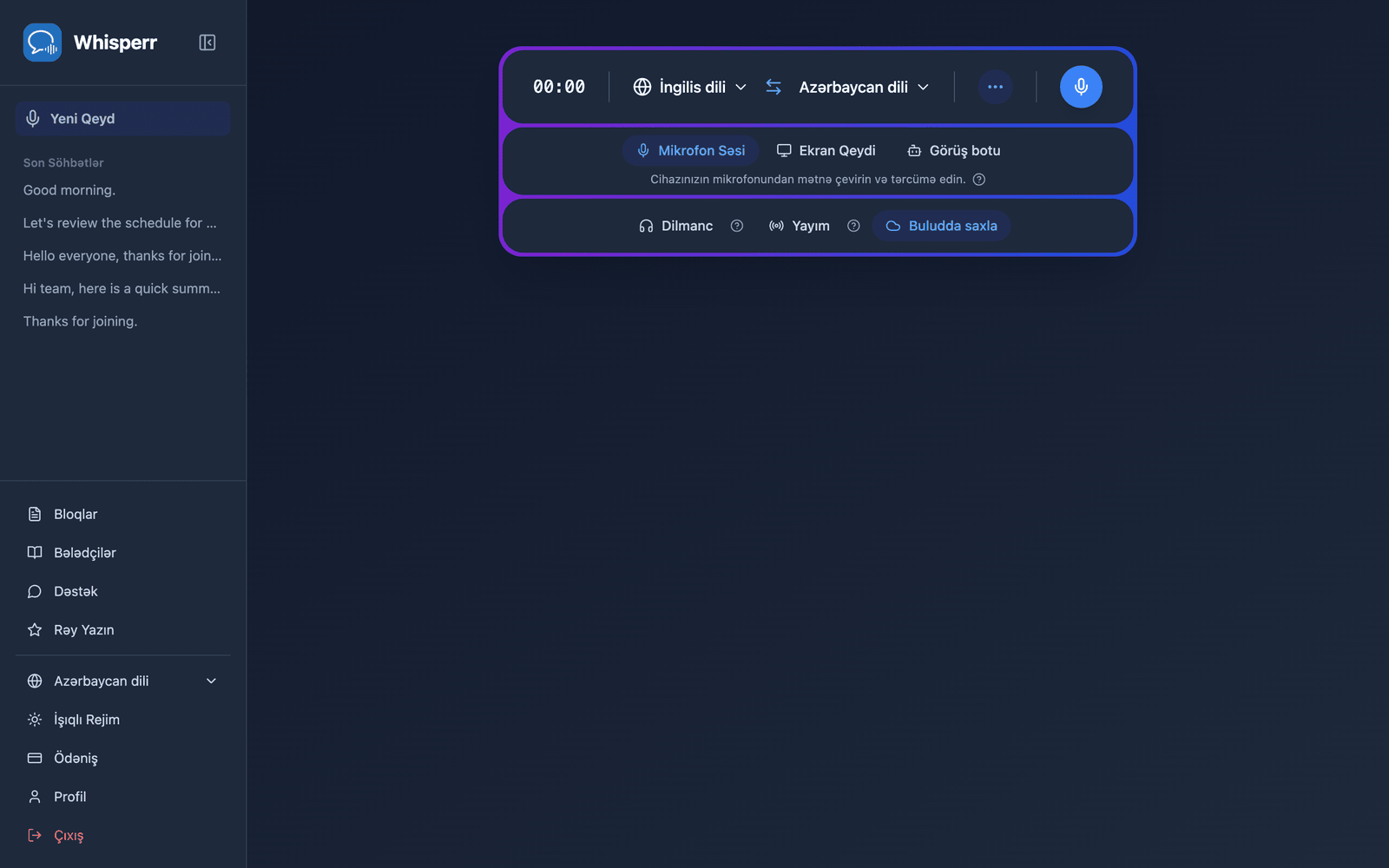Open Azərbaycan dili target language dropdown in recorder
The height and width of the screenshot is (868, 1389).
coord(864,87)
